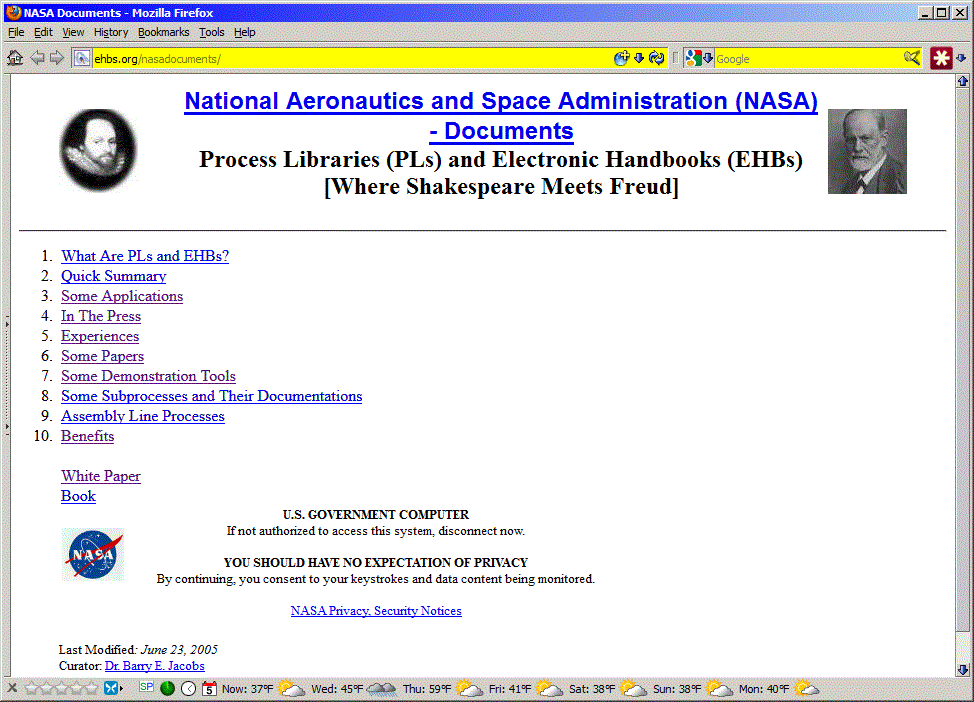Open the Dr. Barry E. Jacobs curator link
Screen dimensions: 974x702
155,665
